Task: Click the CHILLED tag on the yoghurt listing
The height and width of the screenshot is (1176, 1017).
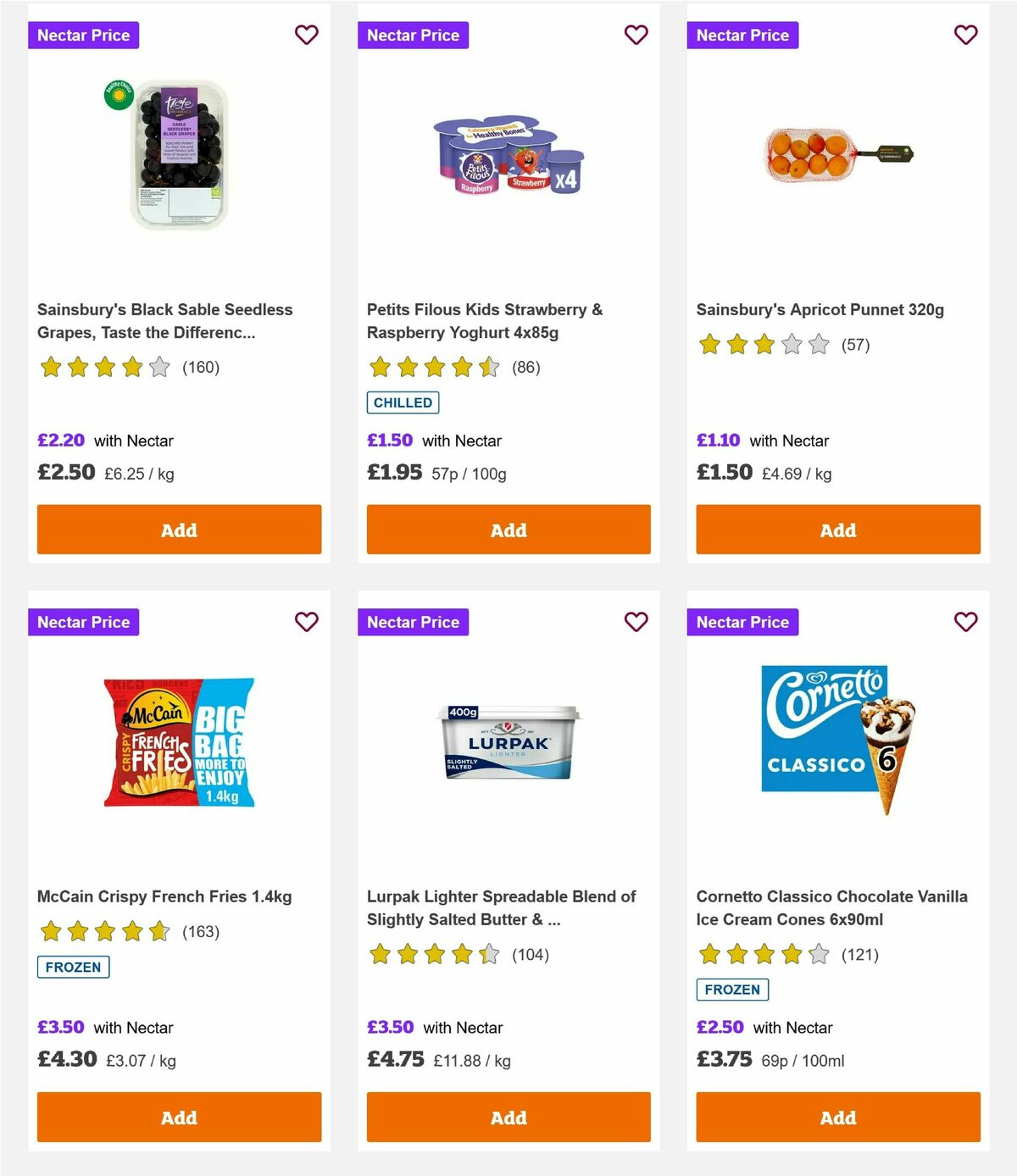Action: [403, 402]
